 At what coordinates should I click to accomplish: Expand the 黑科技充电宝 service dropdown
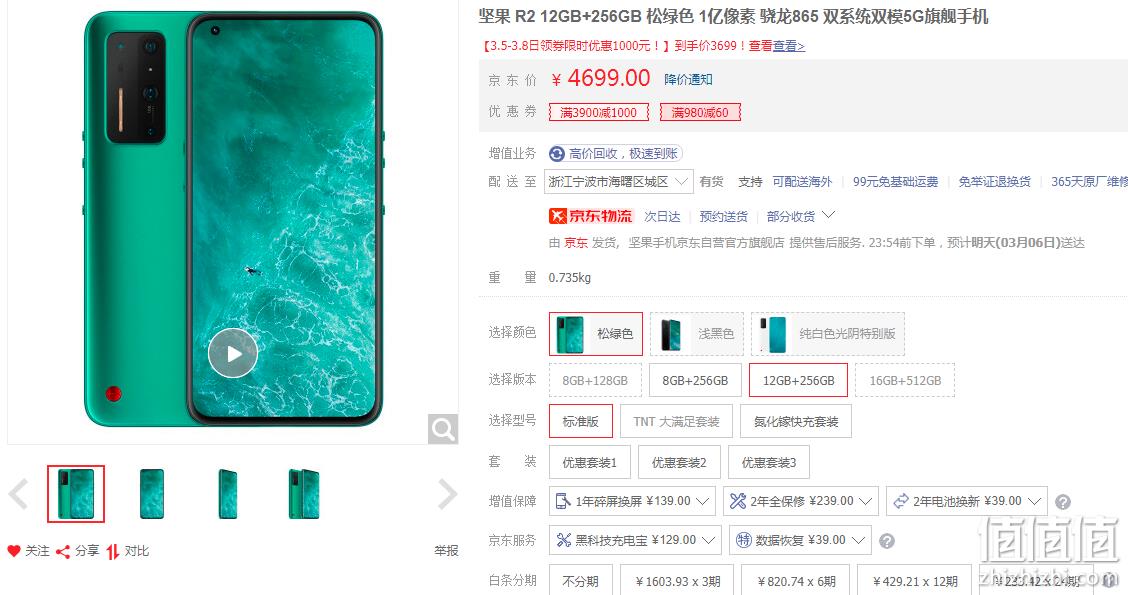tap(635, 540)
